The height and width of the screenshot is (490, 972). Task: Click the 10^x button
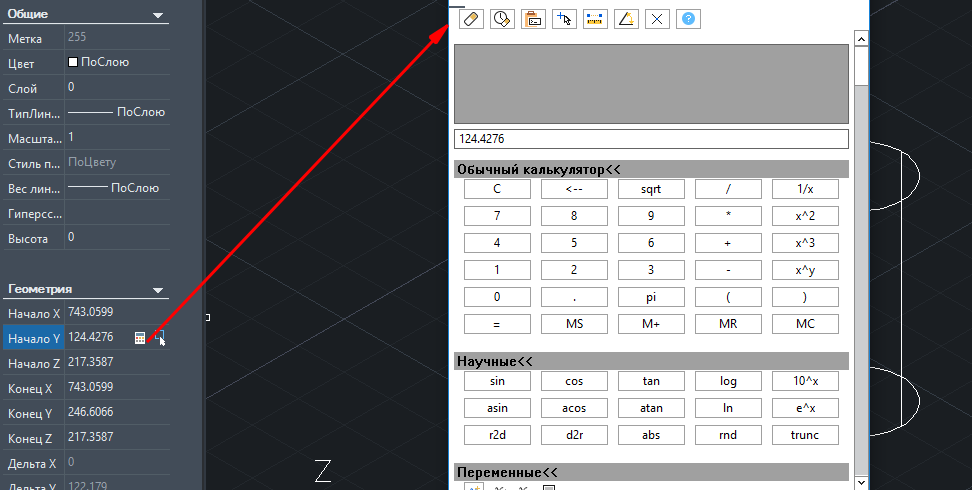[x=805, y=381]
